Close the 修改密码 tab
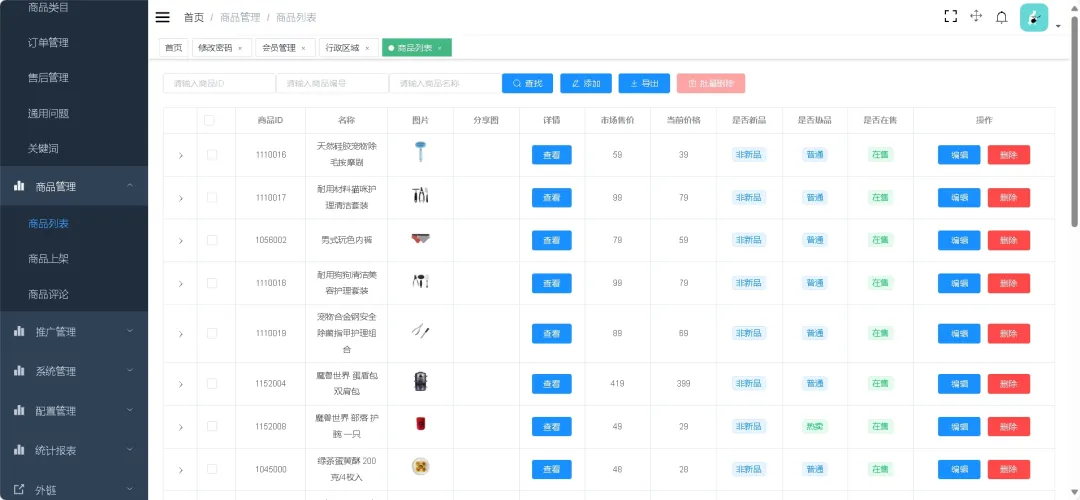This screenshot has width=1080, height=500. (240, 48)
